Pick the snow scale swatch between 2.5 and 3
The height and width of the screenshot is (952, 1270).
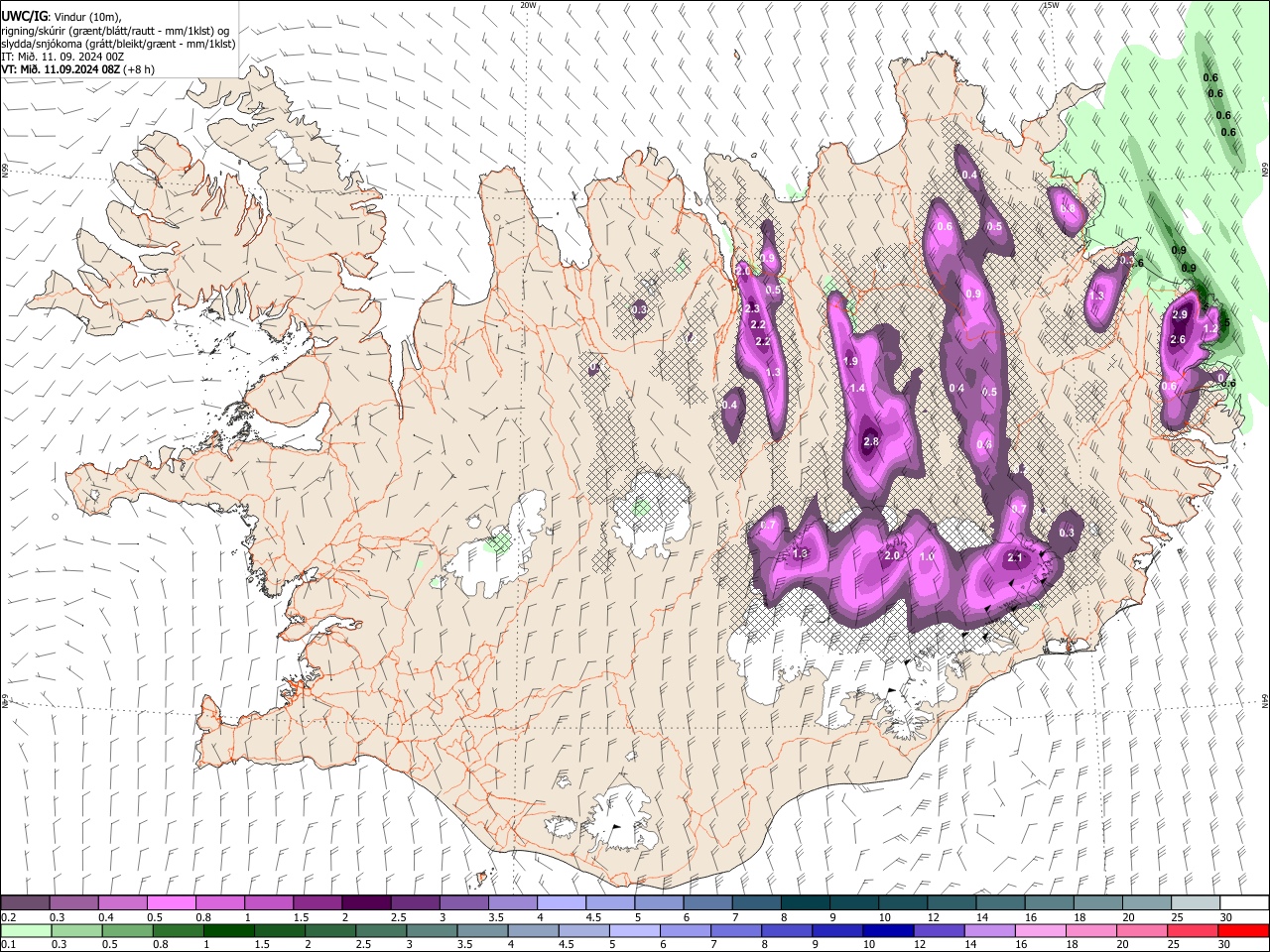point(415,903)
